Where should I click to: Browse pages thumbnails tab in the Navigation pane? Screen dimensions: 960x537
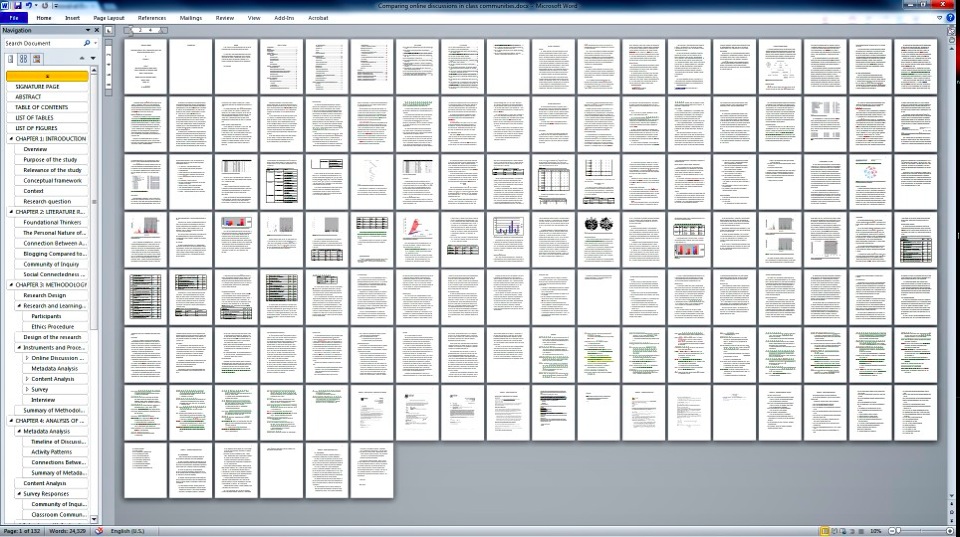click(23, 59)
